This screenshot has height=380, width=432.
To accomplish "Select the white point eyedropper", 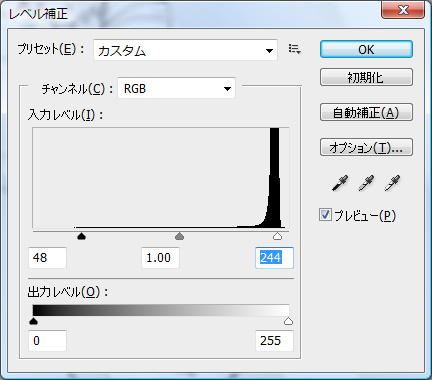I will tap(392, 183).
